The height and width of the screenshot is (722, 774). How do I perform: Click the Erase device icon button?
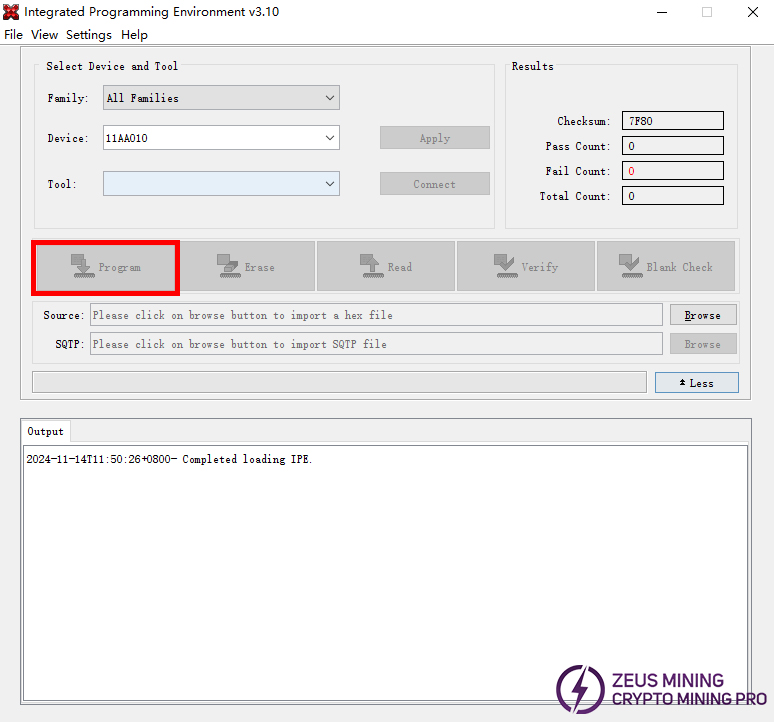pyautogui.click(x=246, y=267)
